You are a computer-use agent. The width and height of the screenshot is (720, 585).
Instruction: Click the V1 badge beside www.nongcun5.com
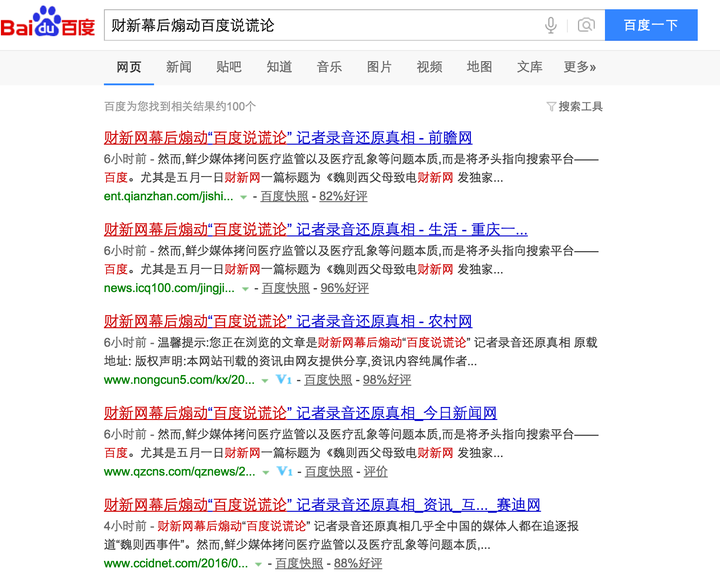[x=284, y=380]
